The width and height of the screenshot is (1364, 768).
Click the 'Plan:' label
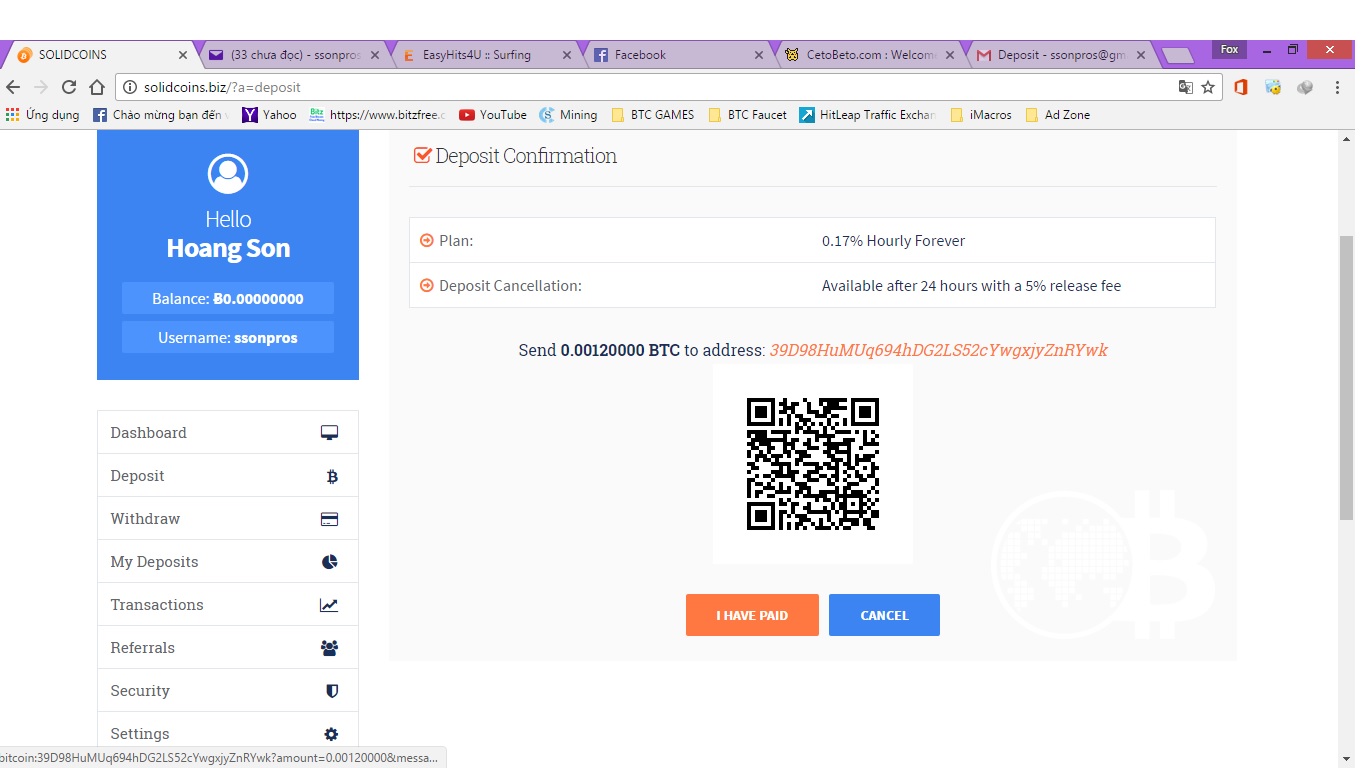tap(456, 241)
